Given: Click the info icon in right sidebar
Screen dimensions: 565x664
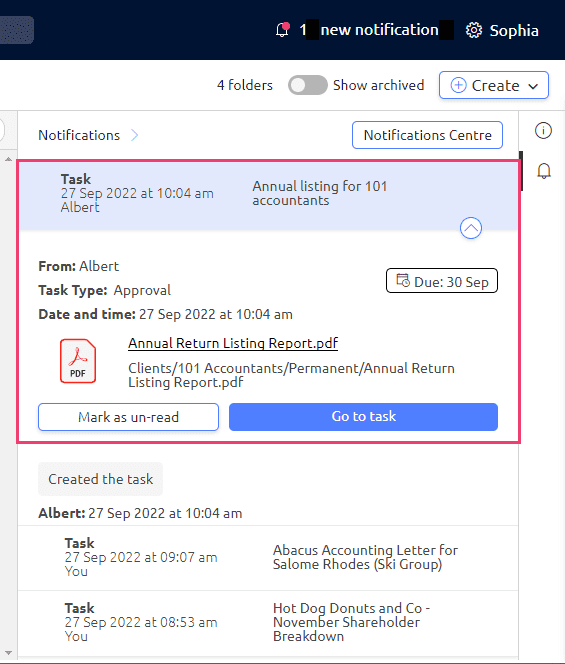Looking at the screenshot, I should (543, 130).
